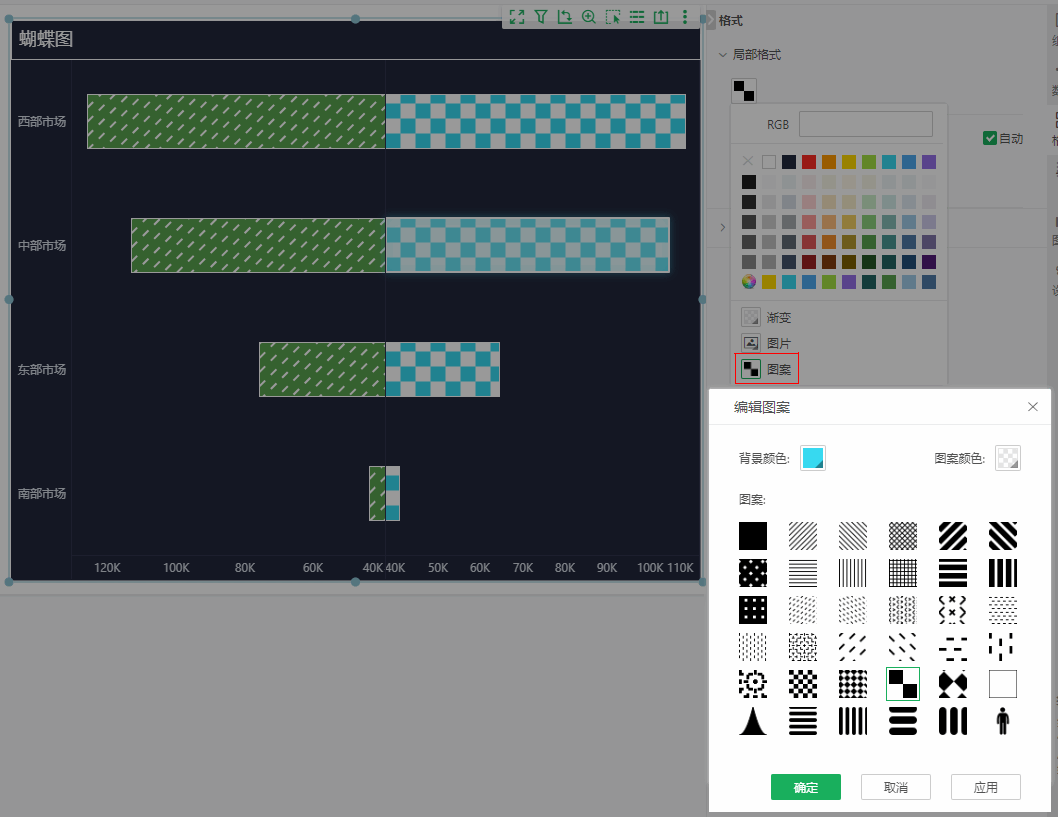Choose the fine crosshatch diamond pattern

tap(903, 536)
